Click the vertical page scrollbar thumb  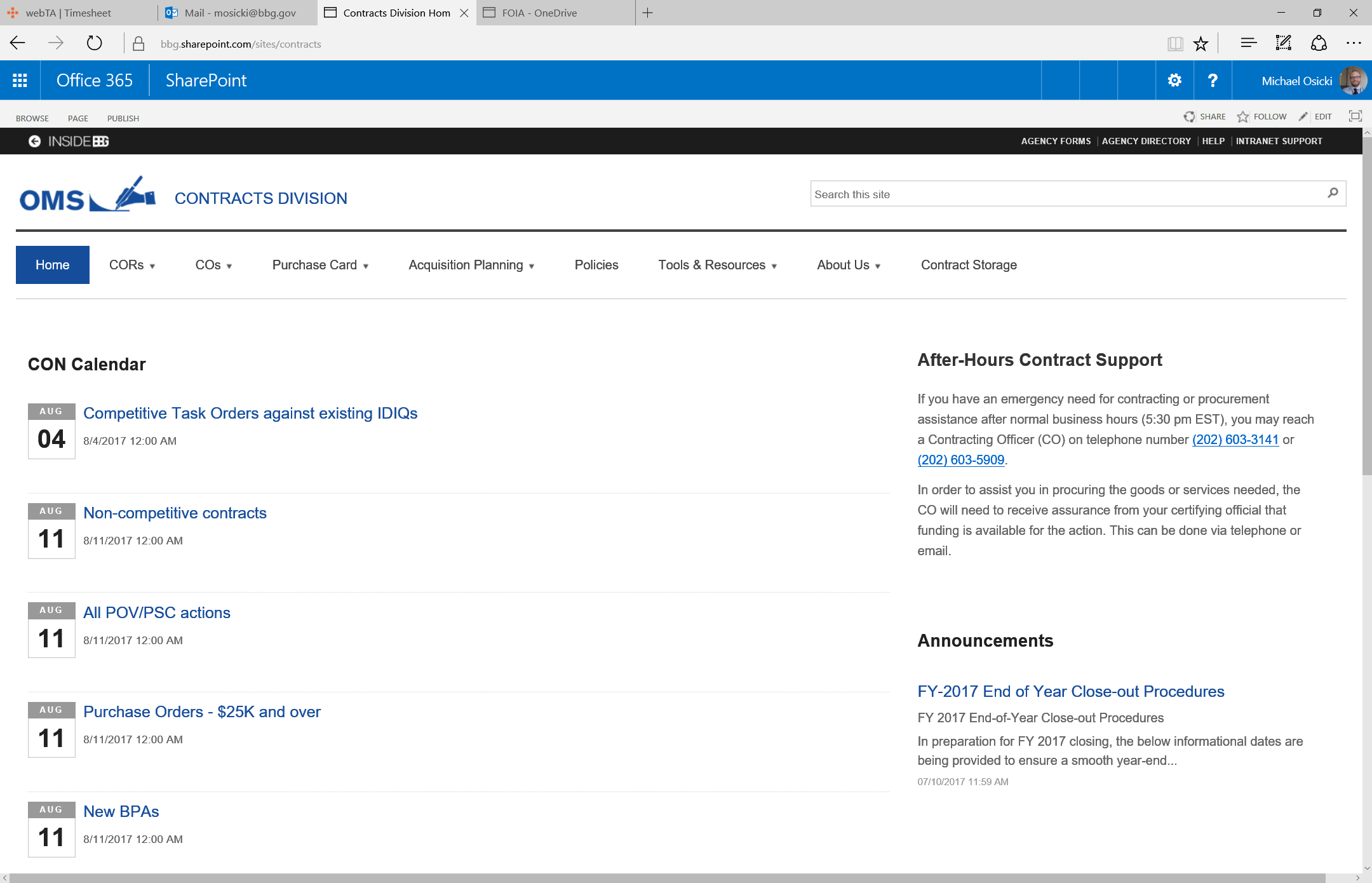[x=1367, y=305]
